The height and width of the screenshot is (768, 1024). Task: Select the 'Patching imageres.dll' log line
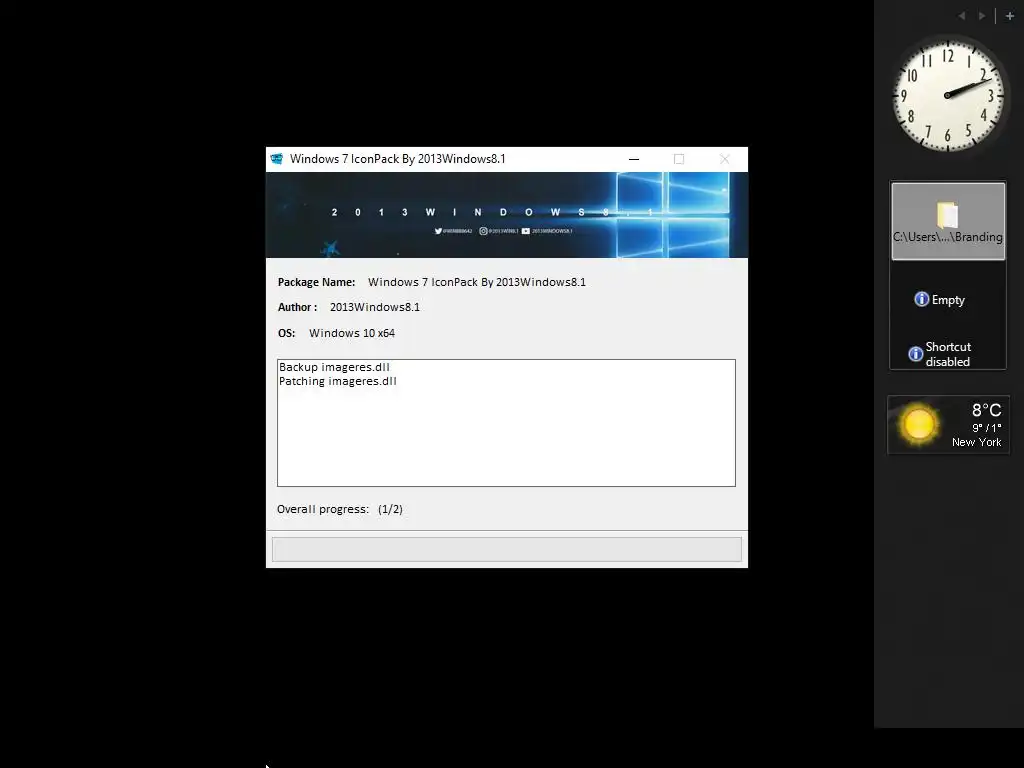tap(338, 381)
